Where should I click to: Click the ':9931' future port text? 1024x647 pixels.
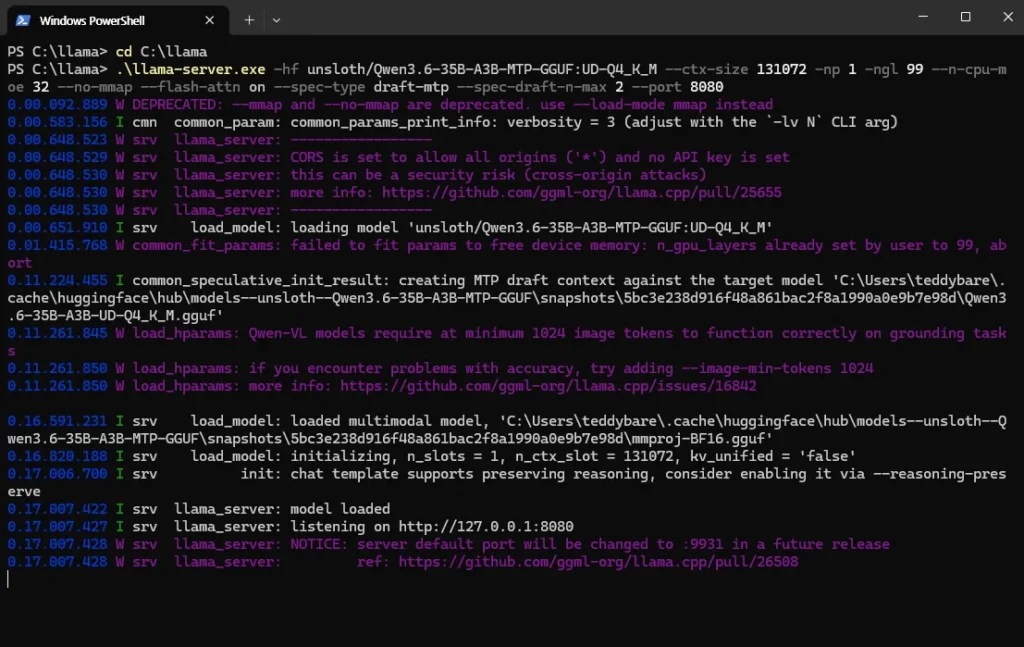point(702,544)
